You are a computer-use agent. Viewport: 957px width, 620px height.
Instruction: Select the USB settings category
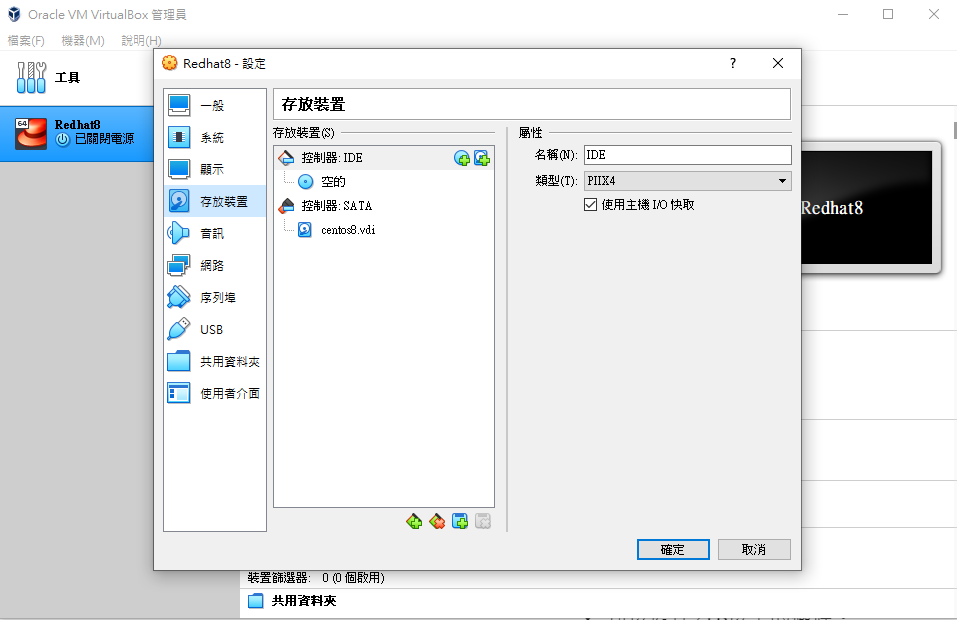click(213, 329)
